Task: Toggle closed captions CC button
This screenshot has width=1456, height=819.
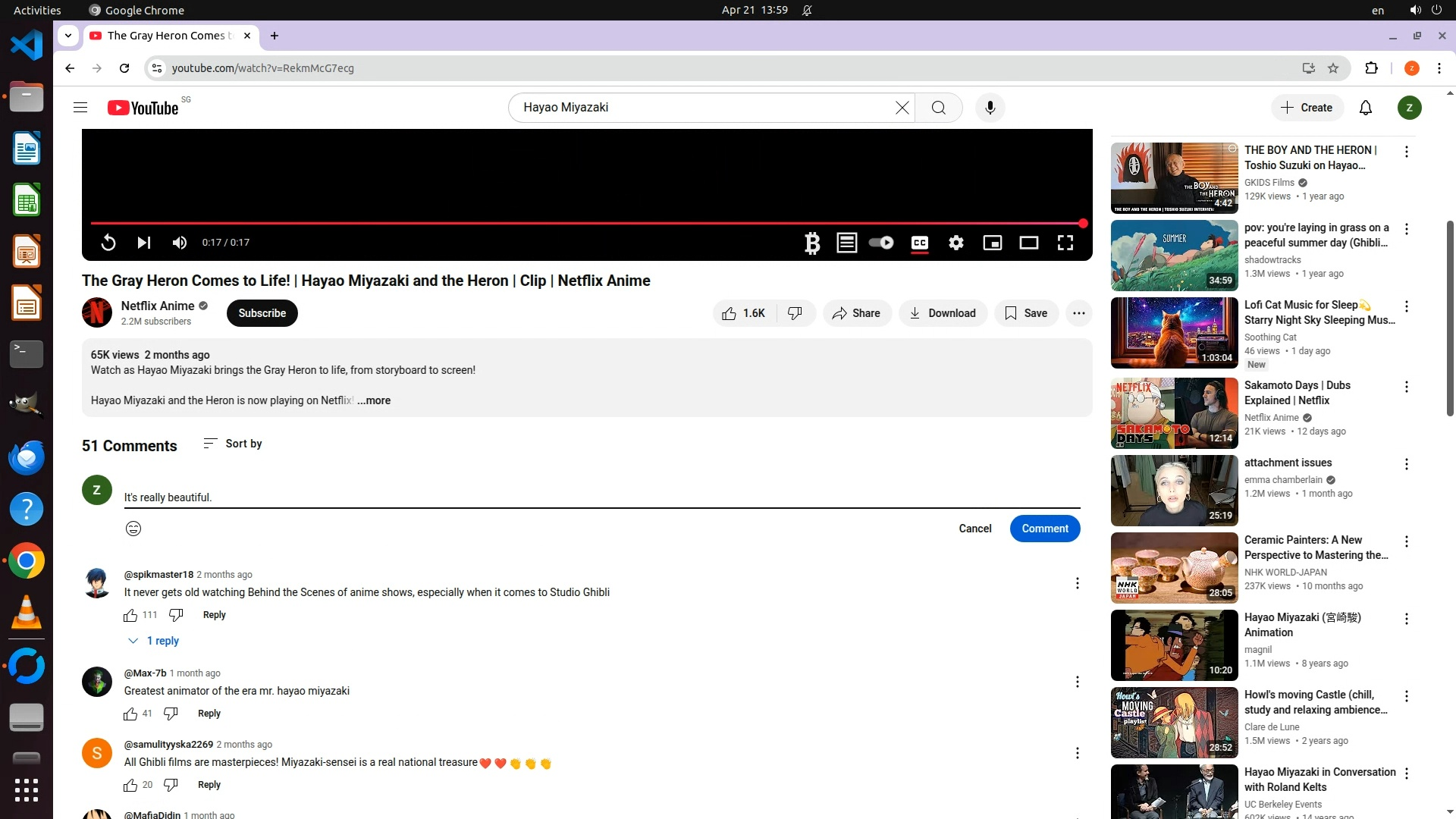Action: click(x=919, y=243)
